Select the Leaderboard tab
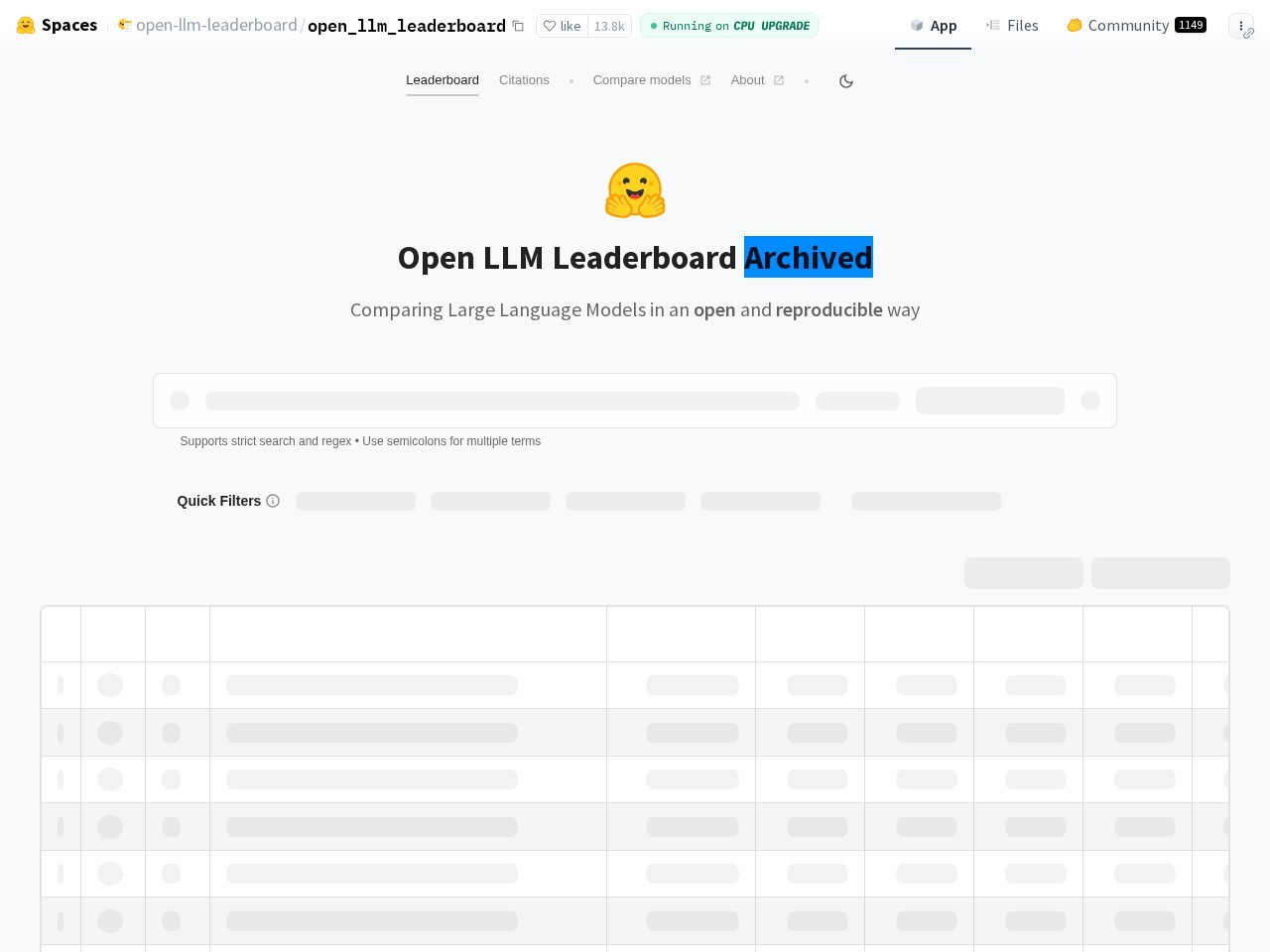 [443, 79]
